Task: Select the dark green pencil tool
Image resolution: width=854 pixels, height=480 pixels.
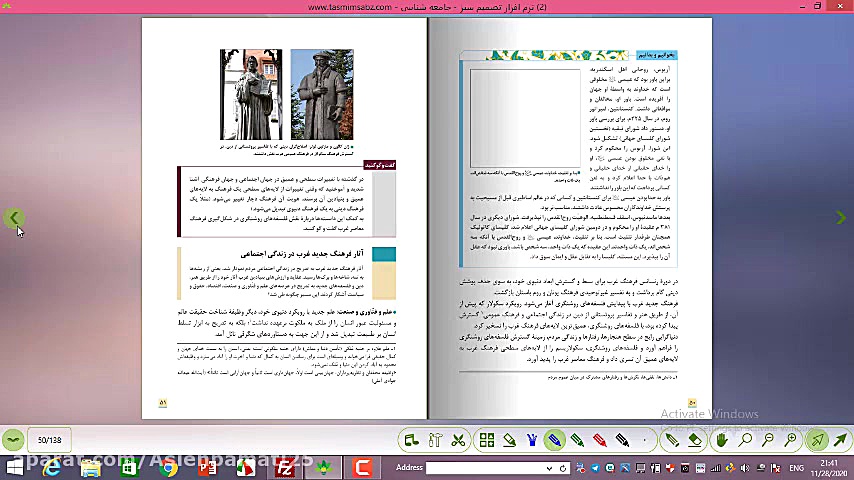Action: (x=672, y=440)
